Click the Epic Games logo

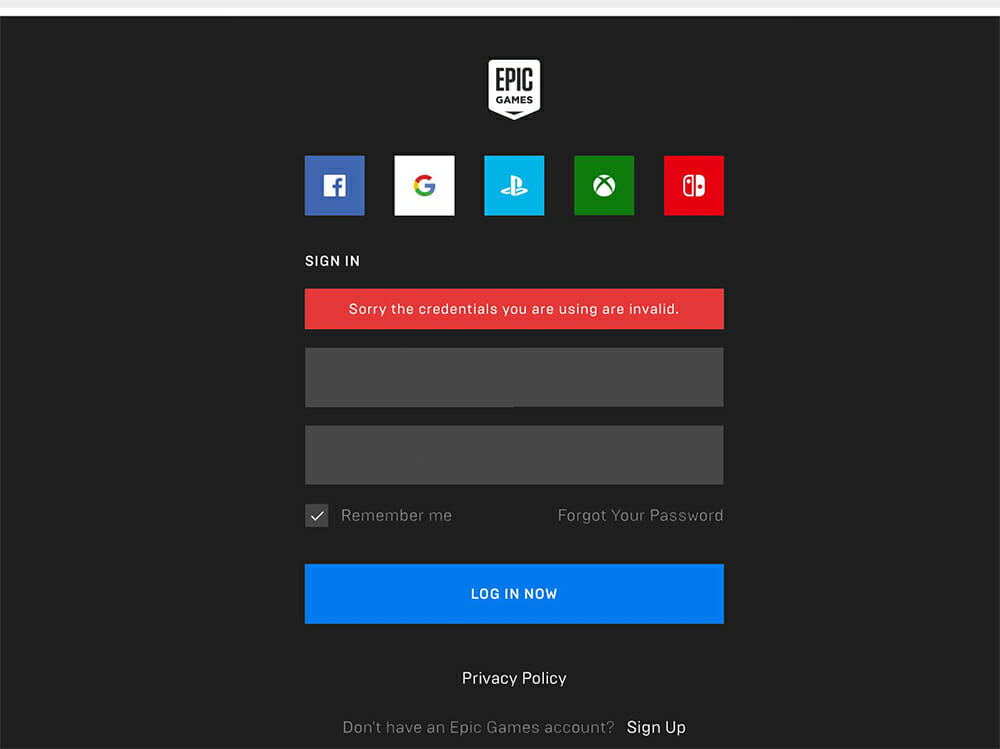[514, 88]
